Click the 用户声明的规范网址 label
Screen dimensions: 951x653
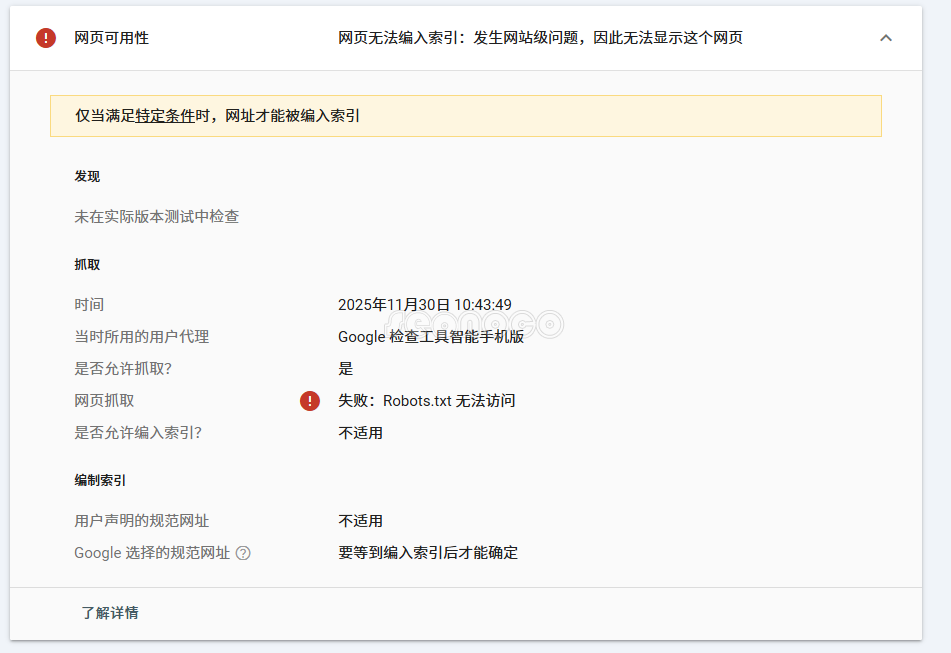141,521
